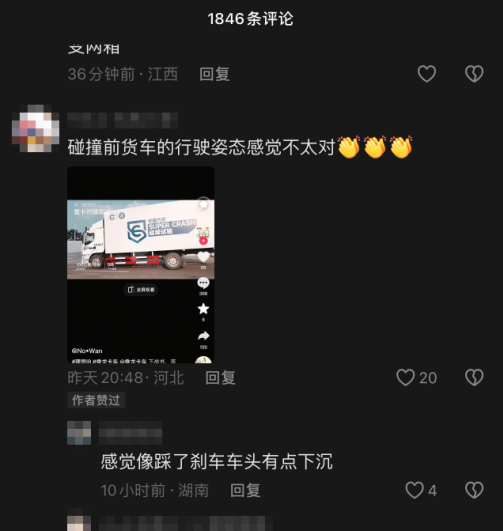Reply to the 36分钟前 江西 comment

214,74
